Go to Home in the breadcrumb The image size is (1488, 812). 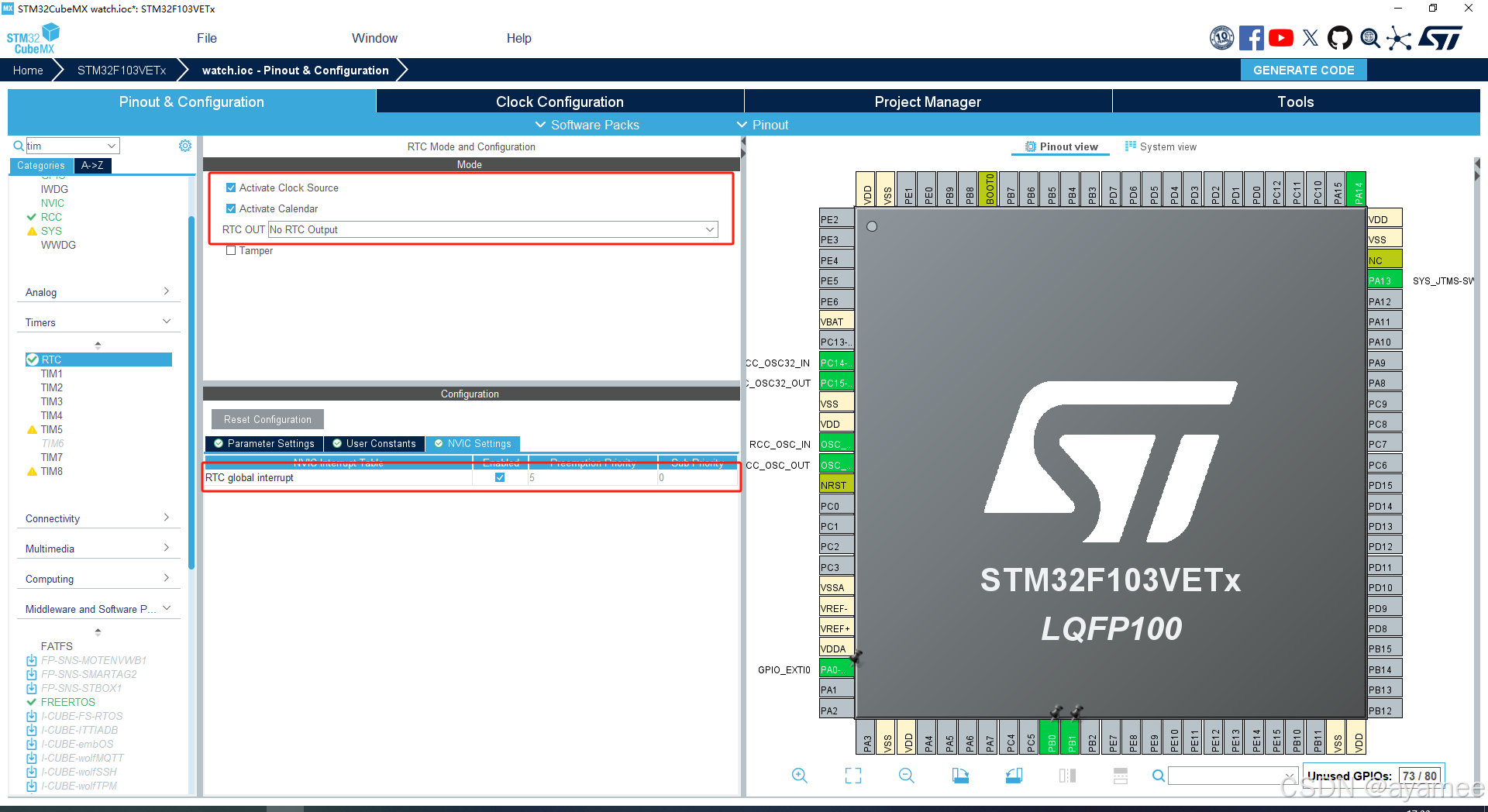click(28, 70)
